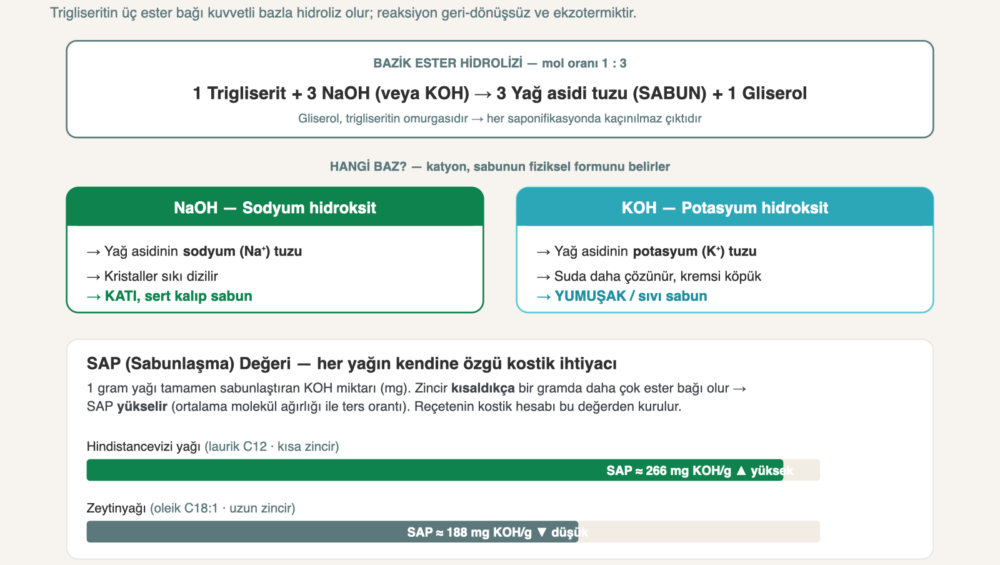Screen dimensions: 1000x565
Task: Click the green 'NaOH — Sodyum hidroksit' card header
Action: pyautogui.click(x=275, y=207)
